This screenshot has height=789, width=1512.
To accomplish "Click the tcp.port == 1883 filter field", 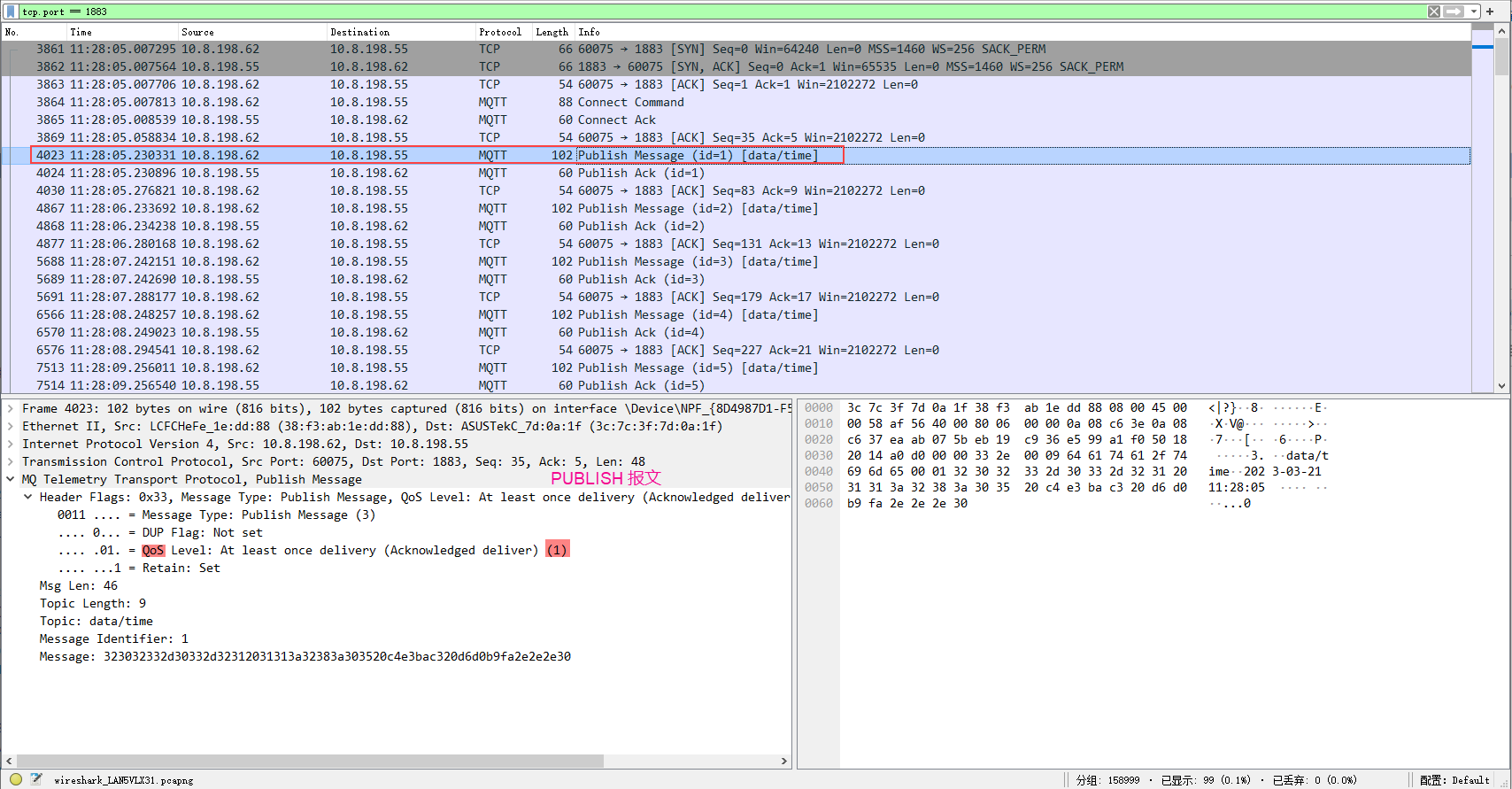I will coord(721,12).
